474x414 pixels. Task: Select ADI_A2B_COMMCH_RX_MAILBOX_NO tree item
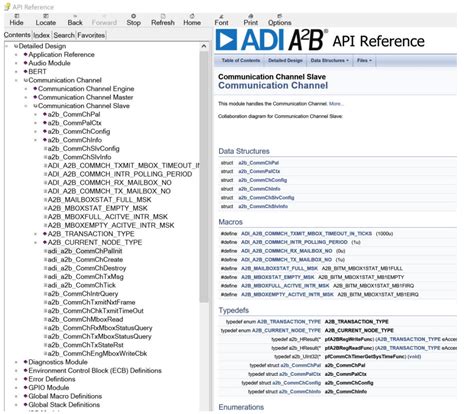click(x=110, y=183)
